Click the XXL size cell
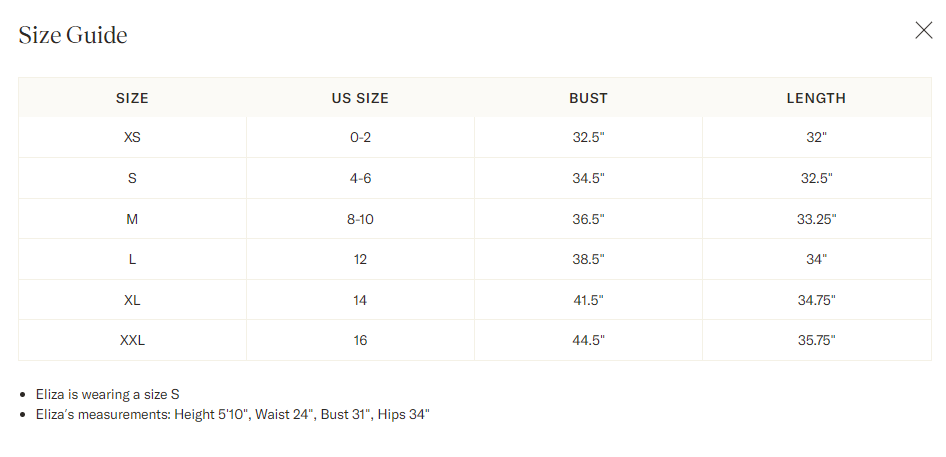 pyautogui.click(x=132, y=340)
